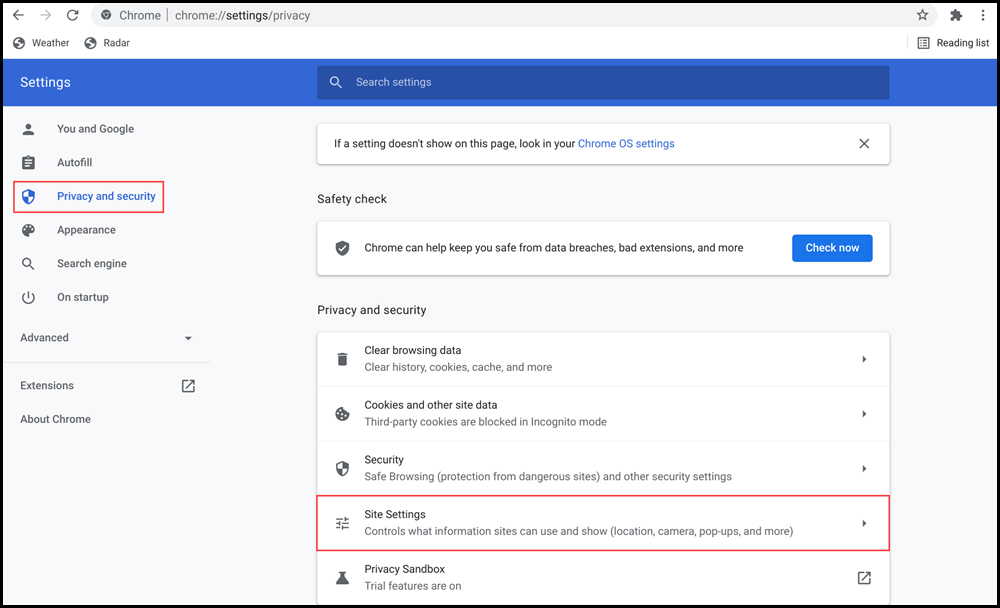Click the browser forward arrow

[x=45, y=15]
